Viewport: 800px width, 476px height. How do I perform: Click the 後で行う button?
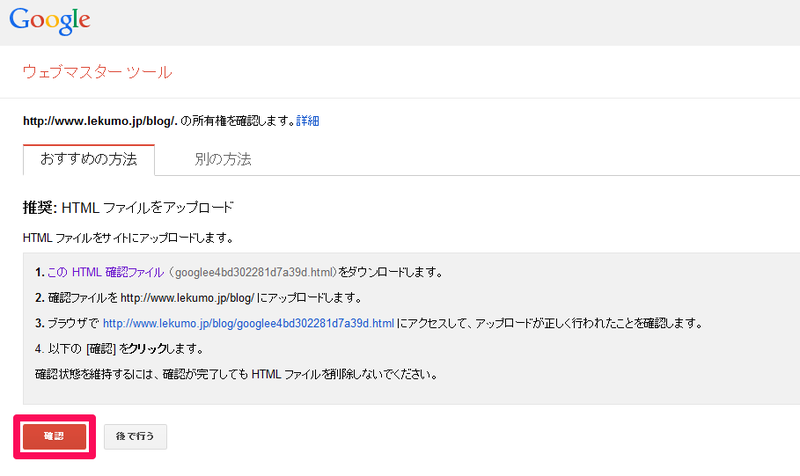coord(135,436)
